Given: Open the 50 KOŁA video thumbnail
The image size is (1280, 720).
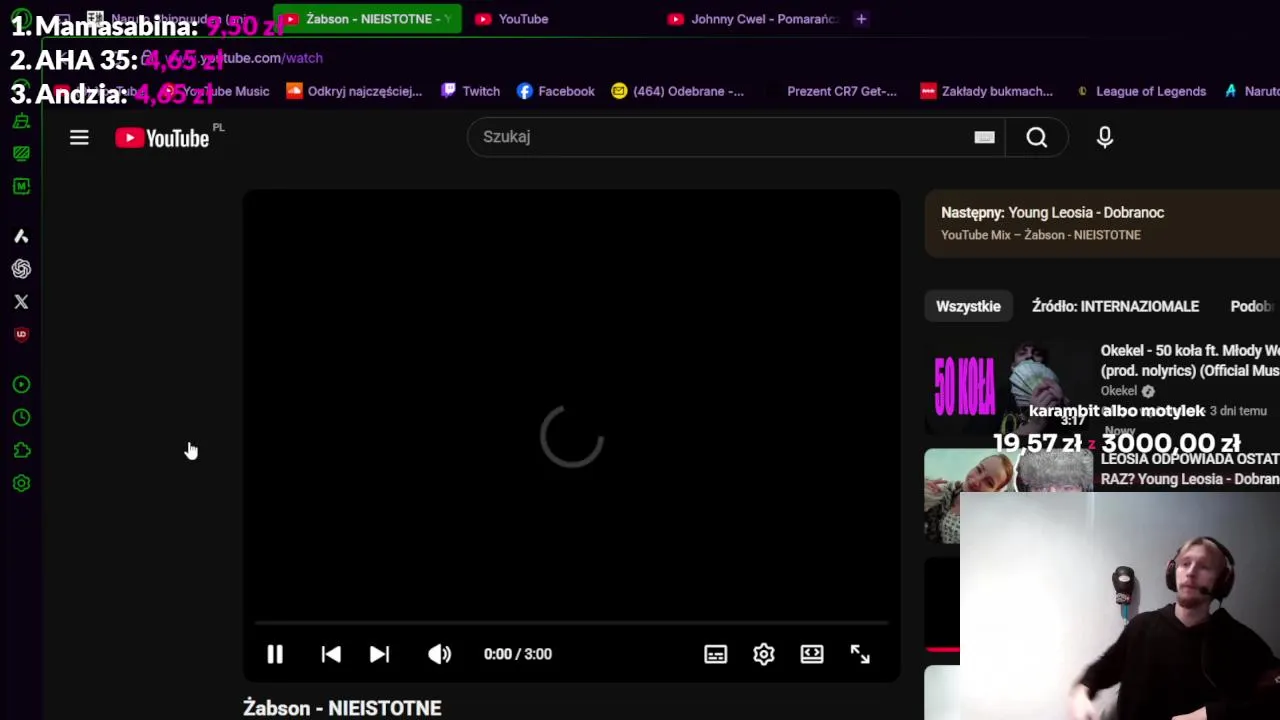Looking at the screenshot, I should pos(1008,388).
